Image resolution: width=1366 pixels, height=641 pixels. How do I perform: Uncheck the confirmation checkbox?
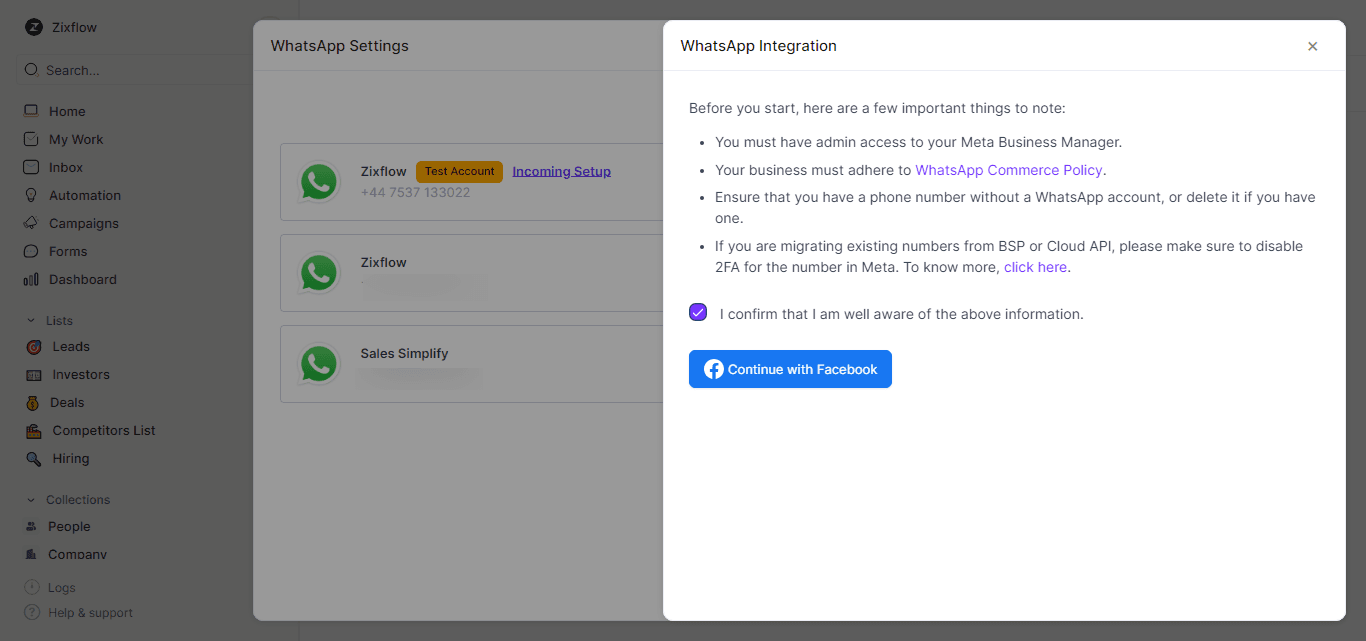697,312
